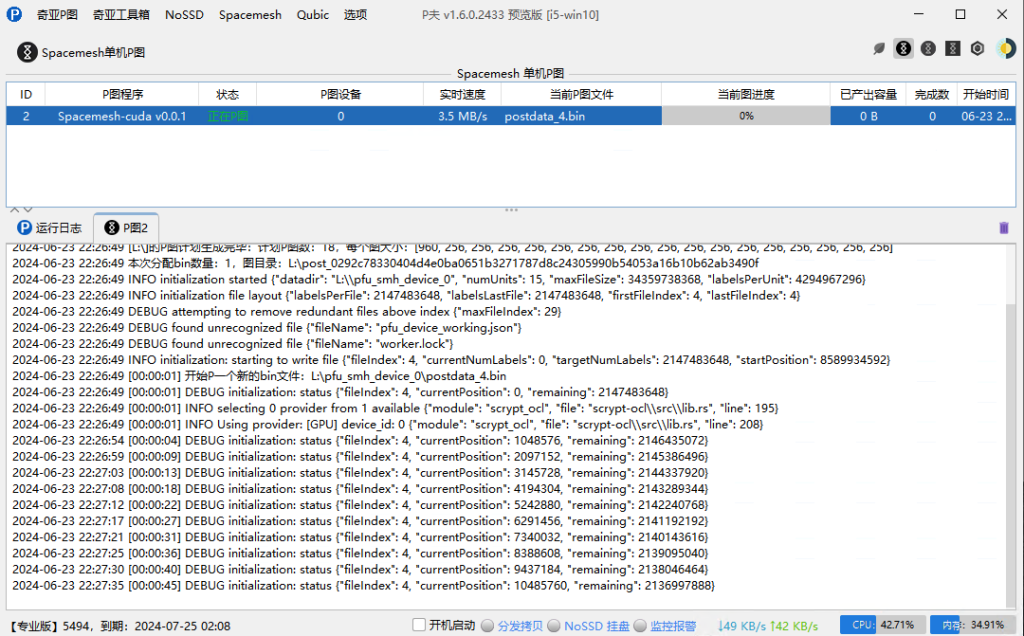The width and height of the screenshot is (1024, 636).
Task: Toggle the 分发拷贝 status indicator
Action: (488, 626)
